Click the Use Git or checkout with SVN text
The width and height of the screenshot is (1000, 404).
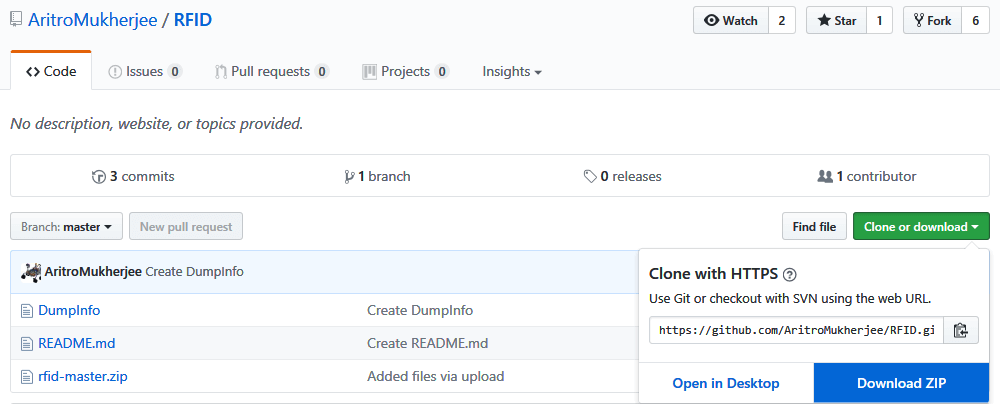790,298
